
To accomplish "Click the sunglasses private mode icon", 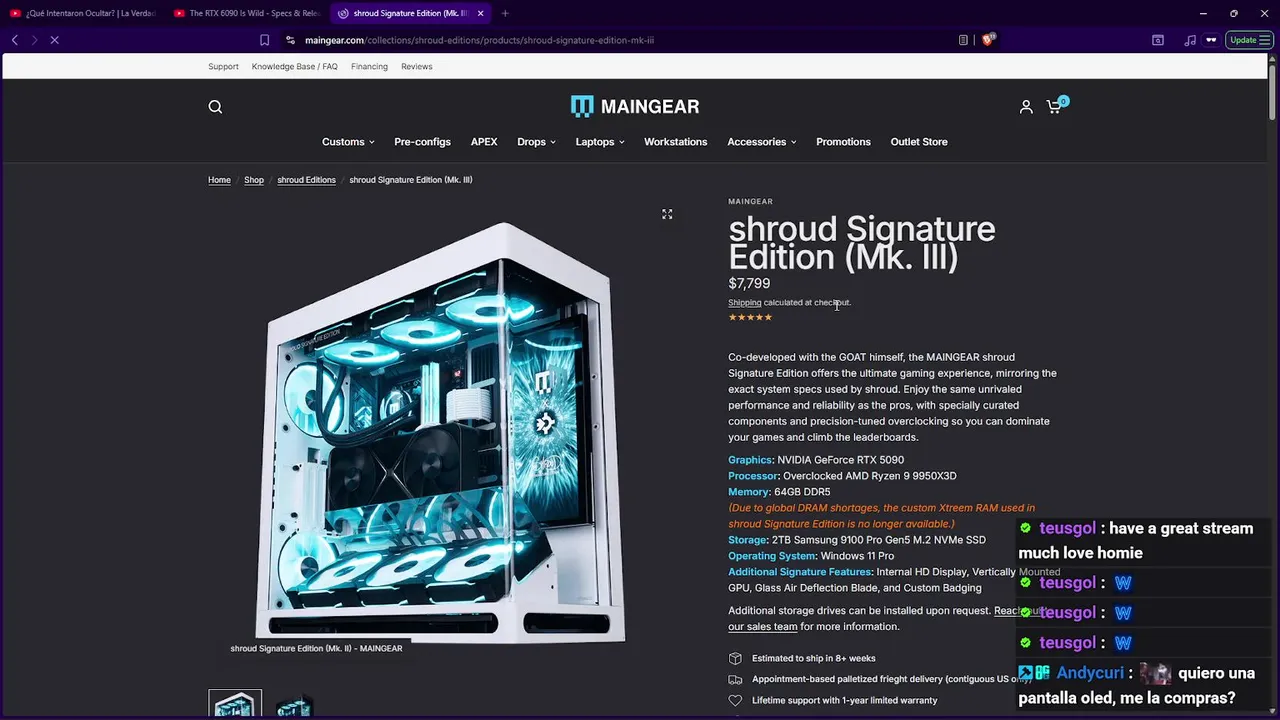I will coord(1211,40).
